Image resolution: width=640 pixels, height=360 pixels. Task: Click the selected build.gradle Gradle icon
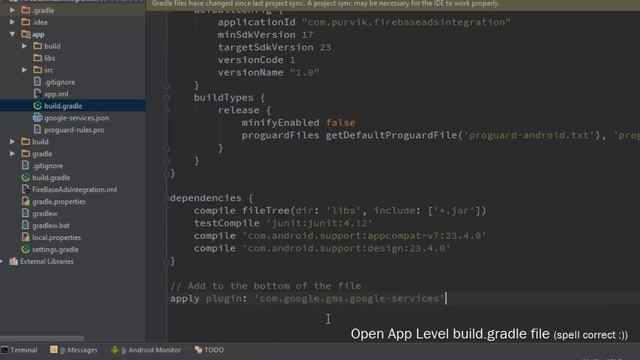click(38, 106)
